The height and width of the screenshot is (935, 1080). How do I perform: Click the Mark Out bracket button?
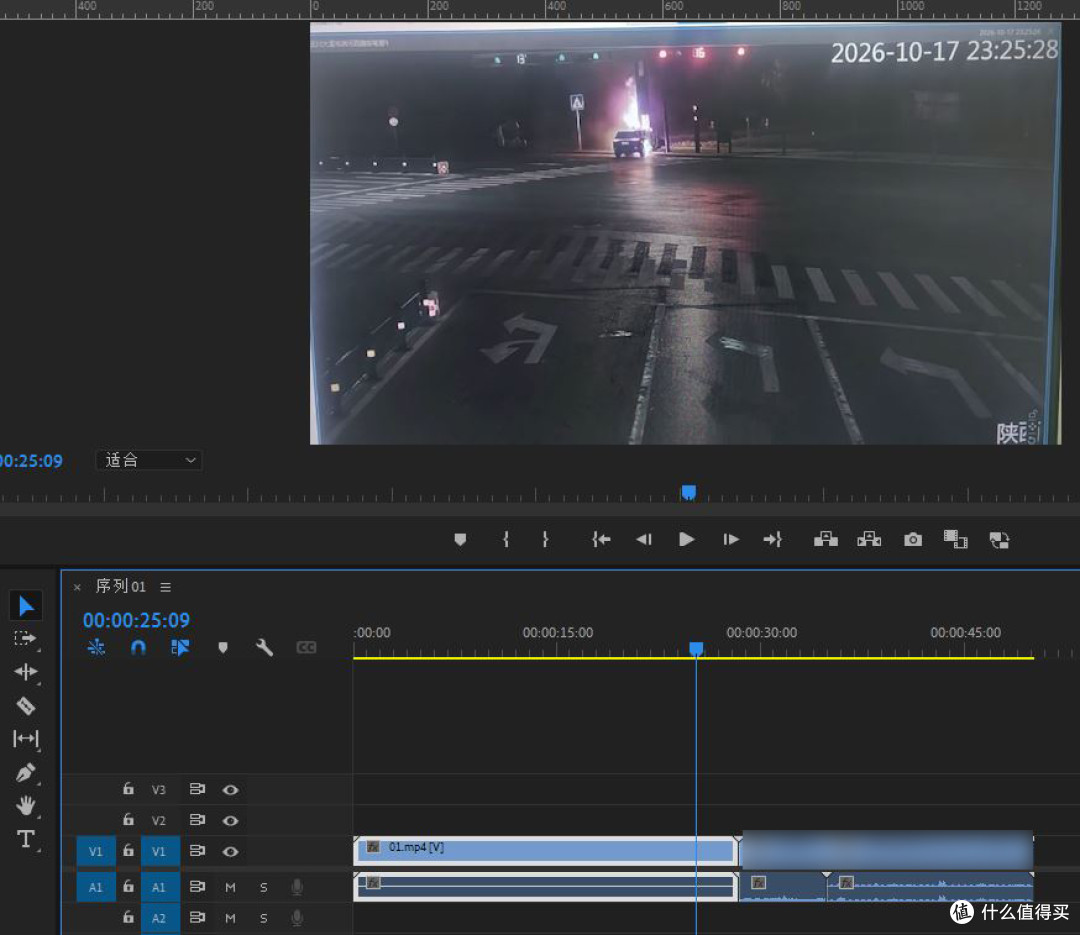(x=546, y=540)
